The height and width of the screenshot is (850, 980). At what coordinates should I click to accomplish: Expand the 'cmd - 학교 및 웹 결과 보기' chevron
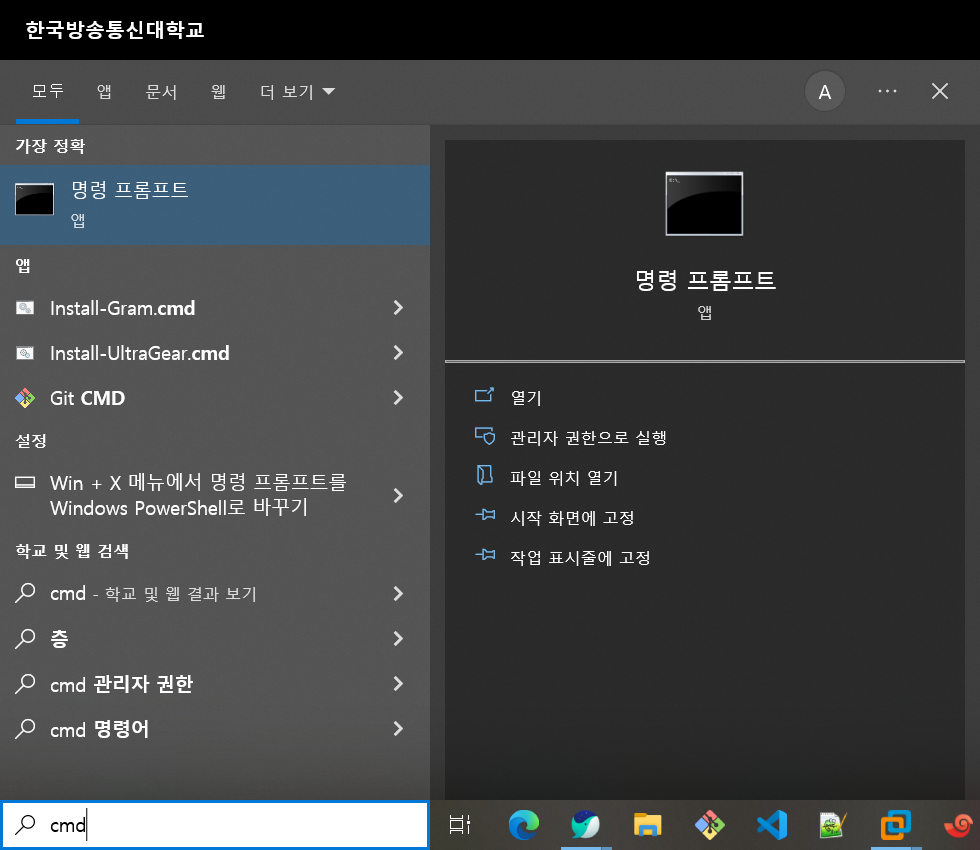click(398, 594)
